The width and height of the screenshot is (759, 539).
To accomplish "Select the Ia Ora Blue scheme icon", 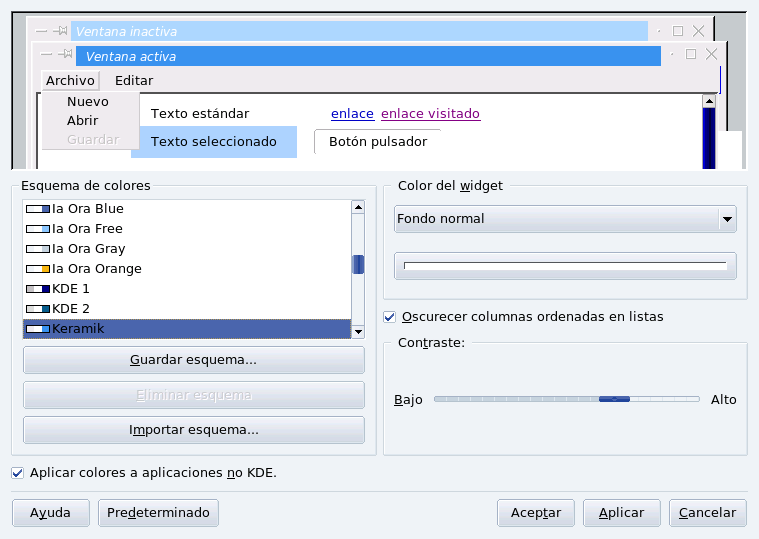I will (x=38, y=209).
